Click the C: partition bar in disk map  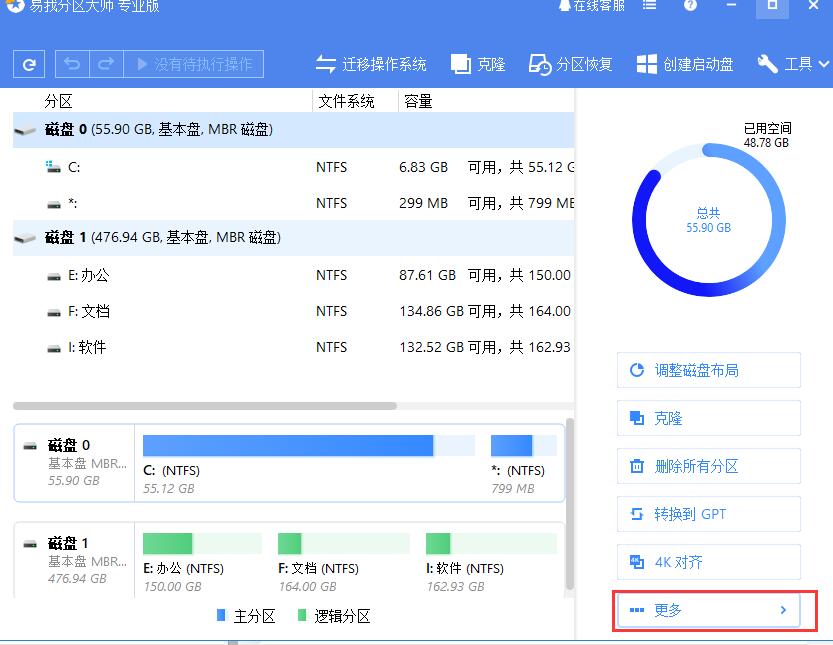288,446
